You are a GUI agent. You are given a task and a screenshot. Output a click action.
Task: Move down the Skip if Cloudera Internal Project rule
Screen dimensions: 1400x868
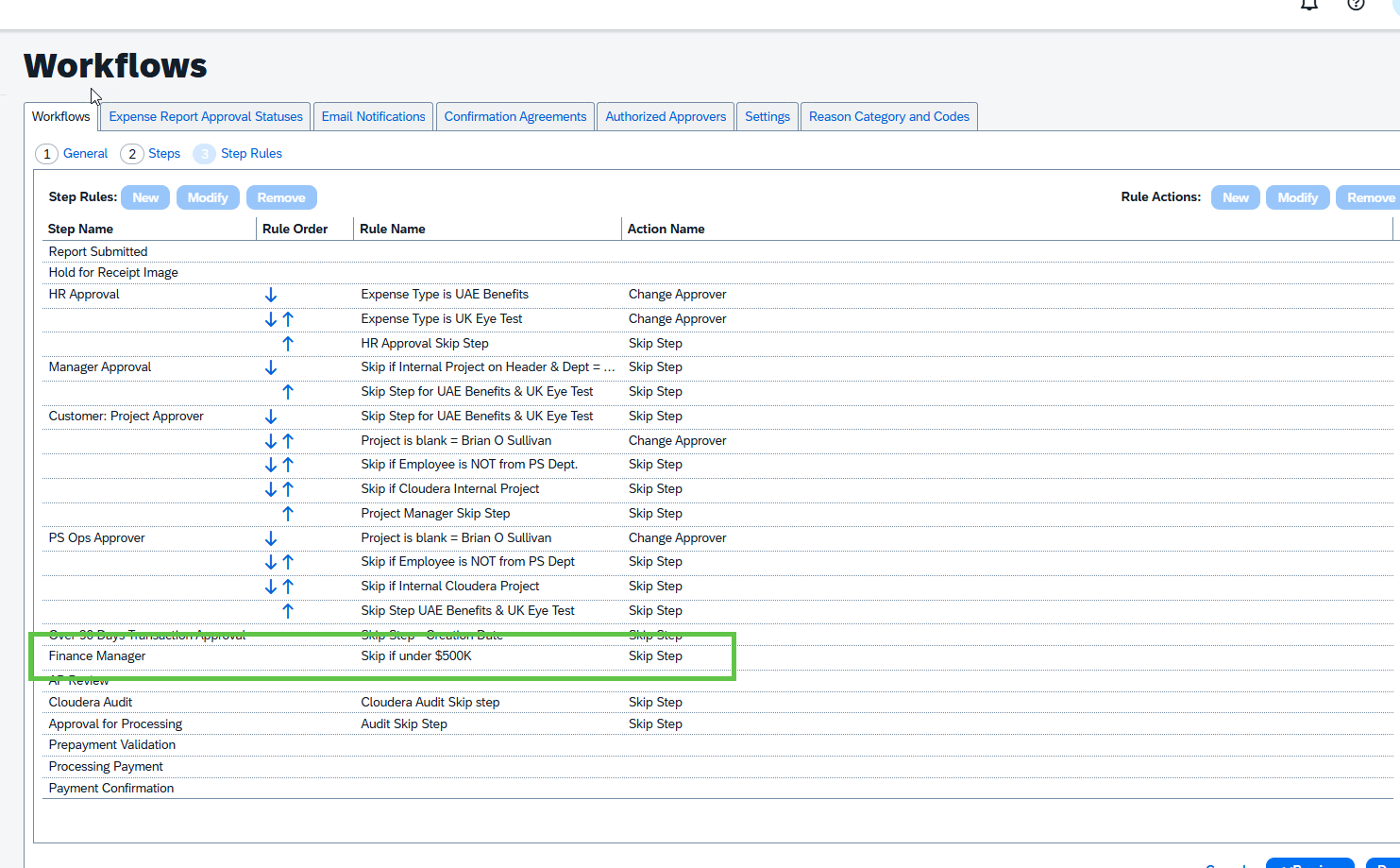[271, 489]
